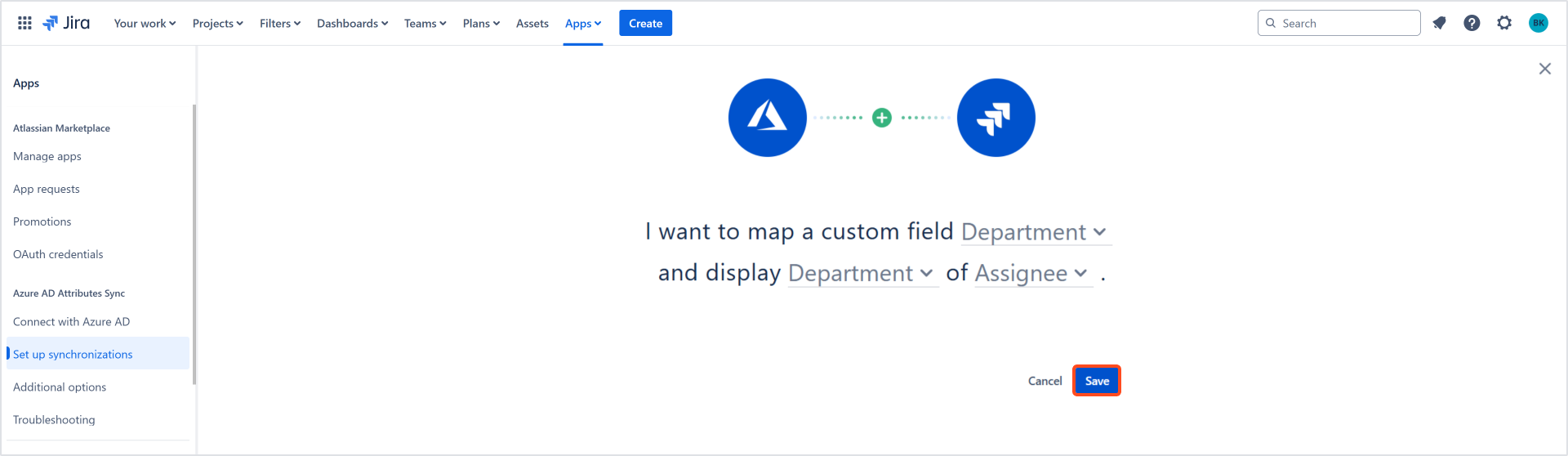1568x456 pixels.
Task: Focus the Search field
Action: (1339, 23)
